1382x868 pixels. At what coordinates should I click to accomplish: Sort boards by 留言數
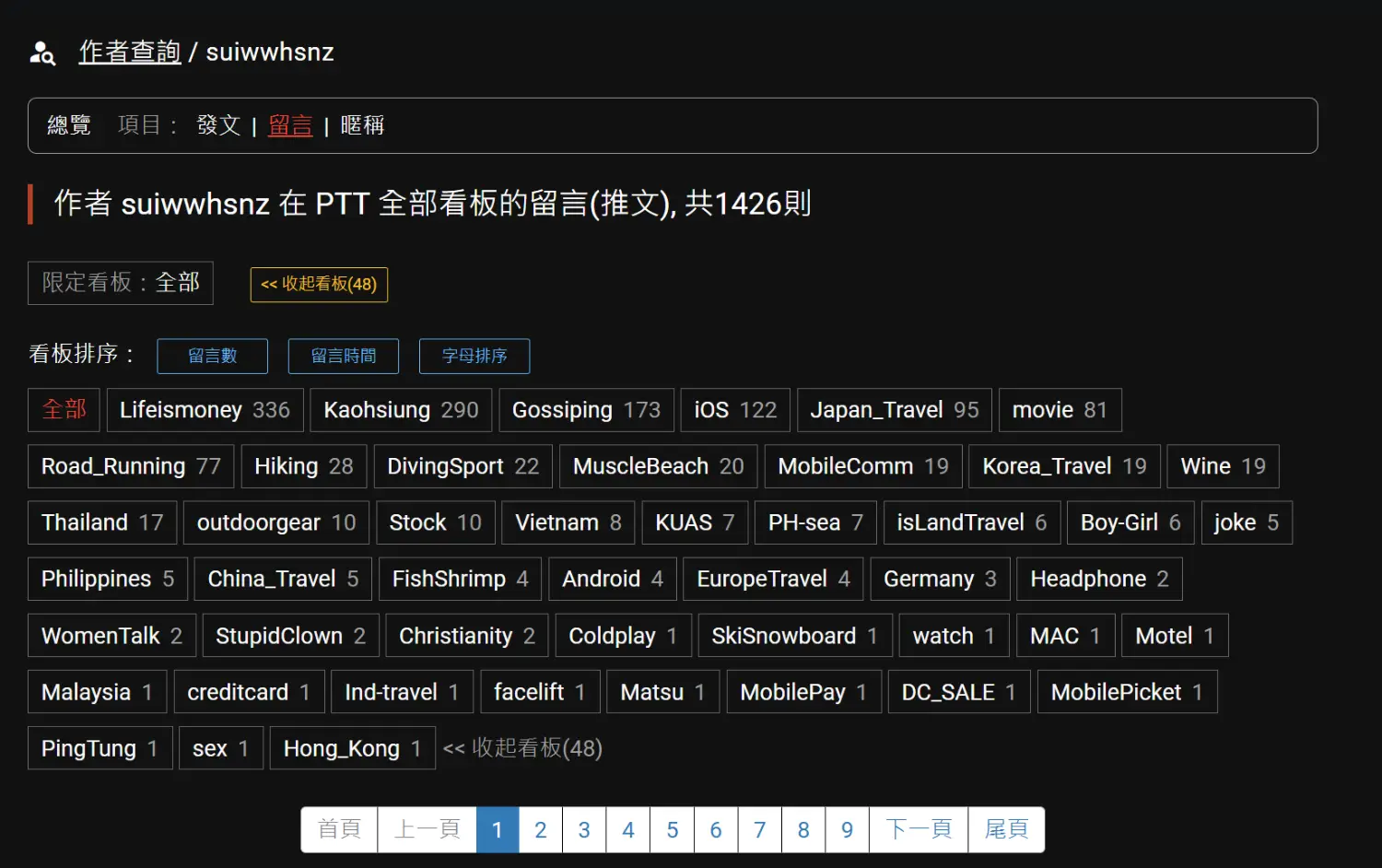(212, 357)
